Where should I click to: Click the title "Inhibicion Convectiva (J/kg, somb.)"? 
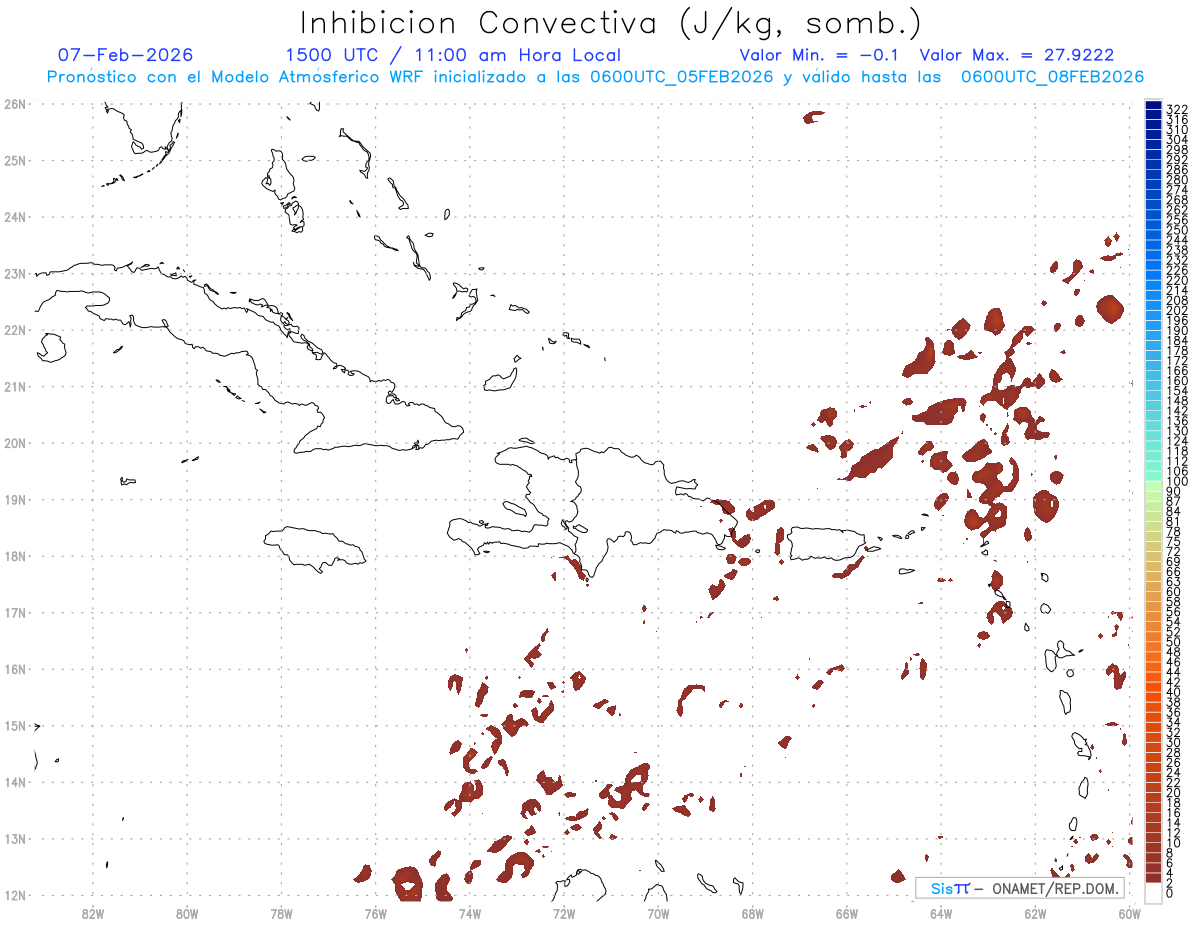tap(610, 23)
